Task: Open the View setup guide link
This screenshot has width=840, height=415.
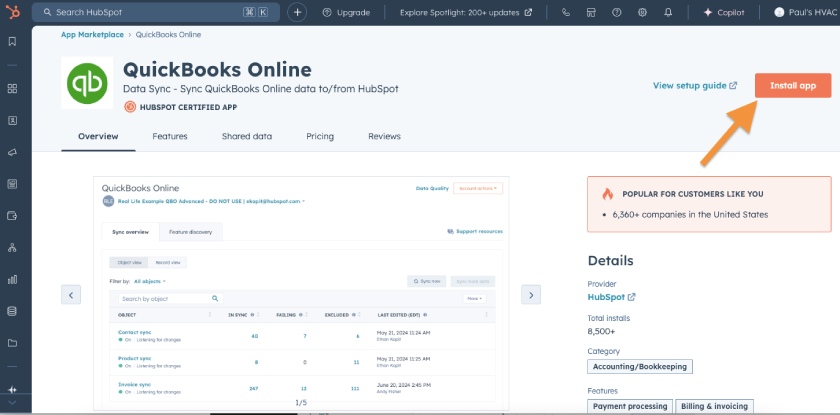Action: pos(695,86)
